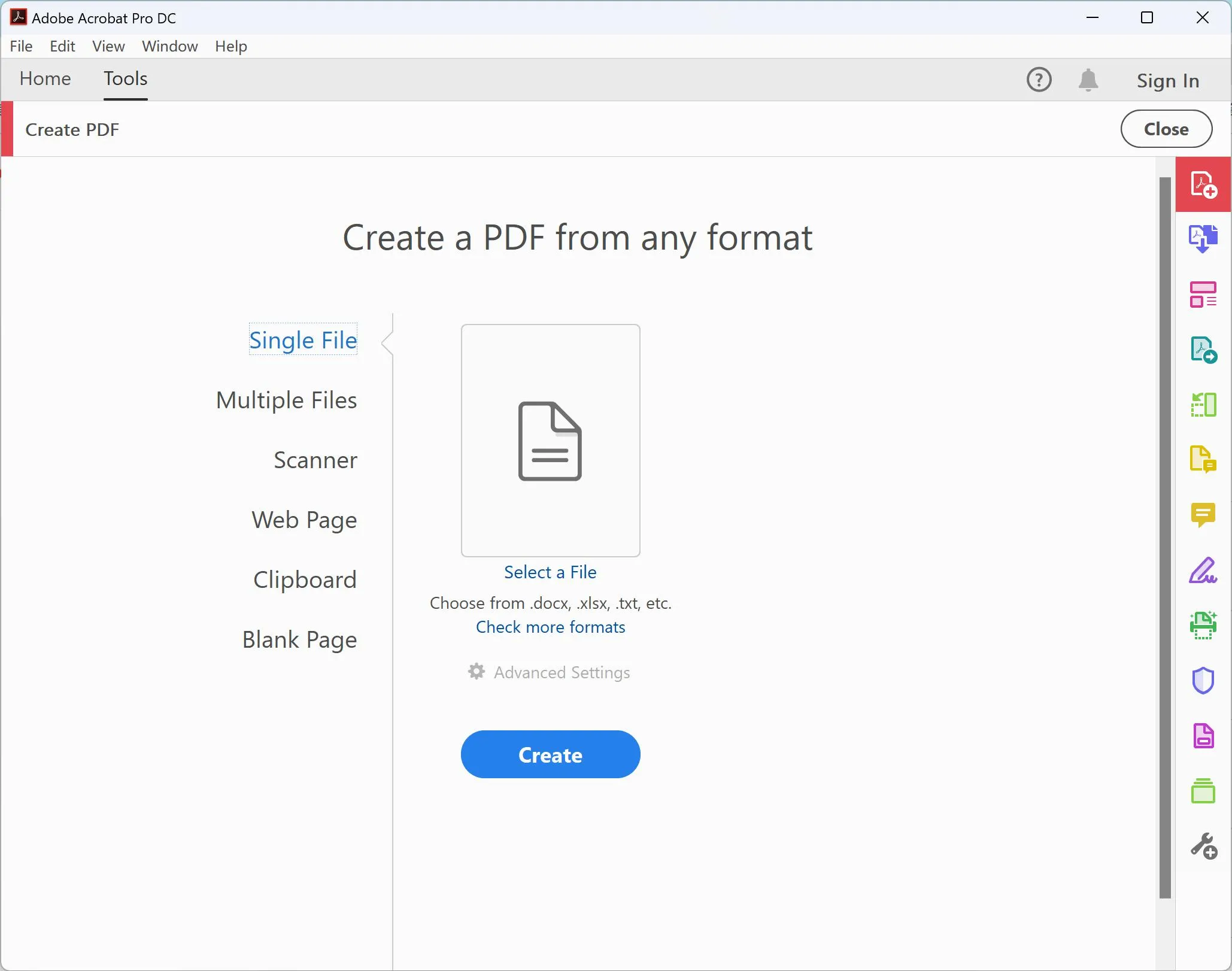Select the Multiple Files option
1232x971 pixels.
286,400
